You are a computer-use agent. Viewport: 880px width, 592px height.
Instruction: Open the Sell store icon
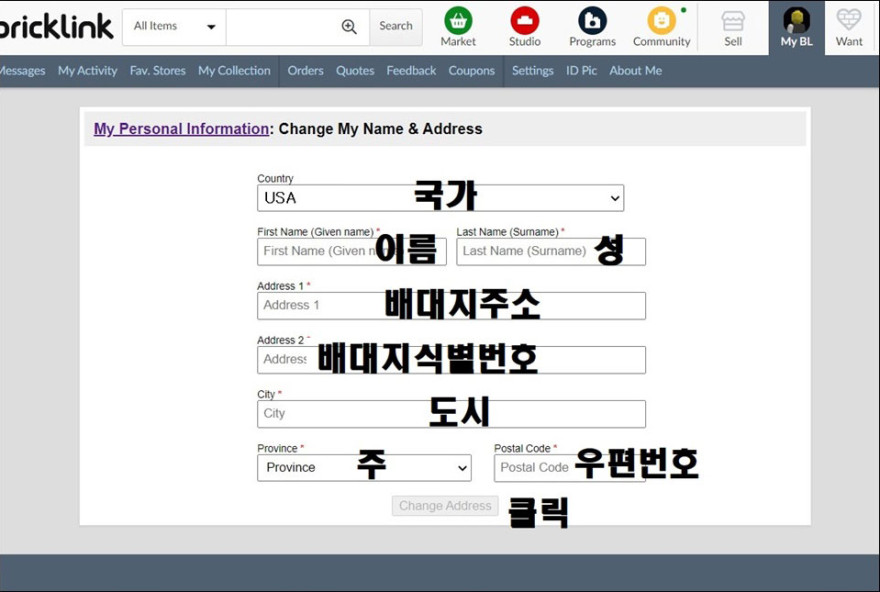tap(733, 21)
